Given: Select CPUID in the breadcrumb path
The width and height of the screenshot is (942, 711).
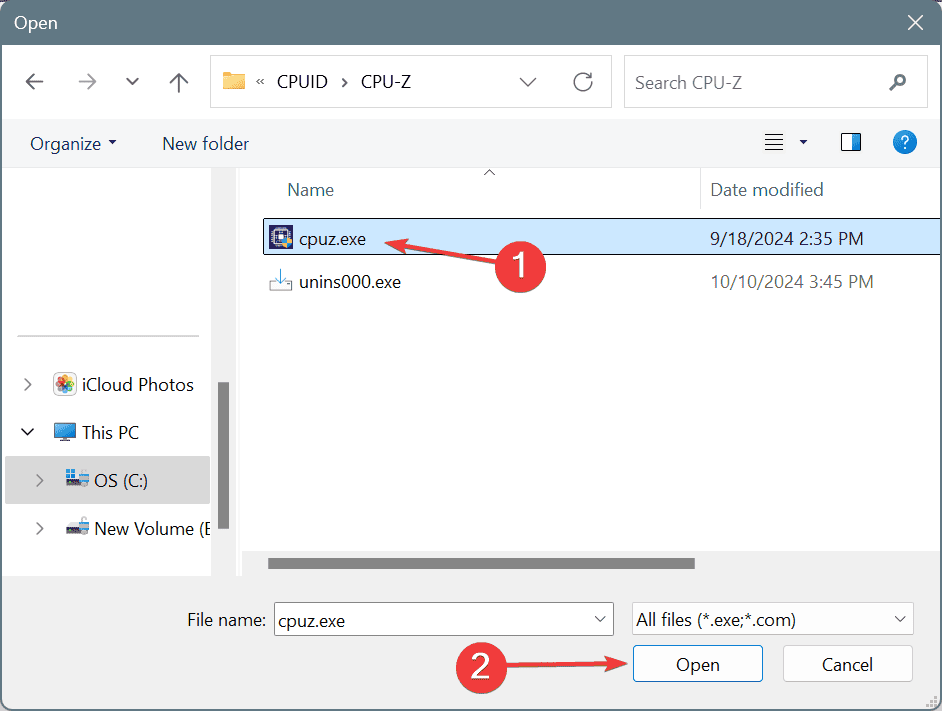Looking at the screenshot, I should tap(302, 82).
